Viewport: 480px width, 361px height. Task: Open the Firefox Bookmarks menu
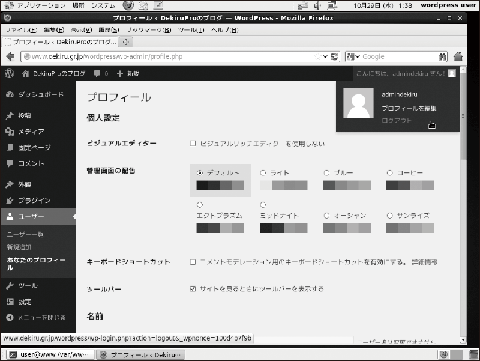[149, 30]
